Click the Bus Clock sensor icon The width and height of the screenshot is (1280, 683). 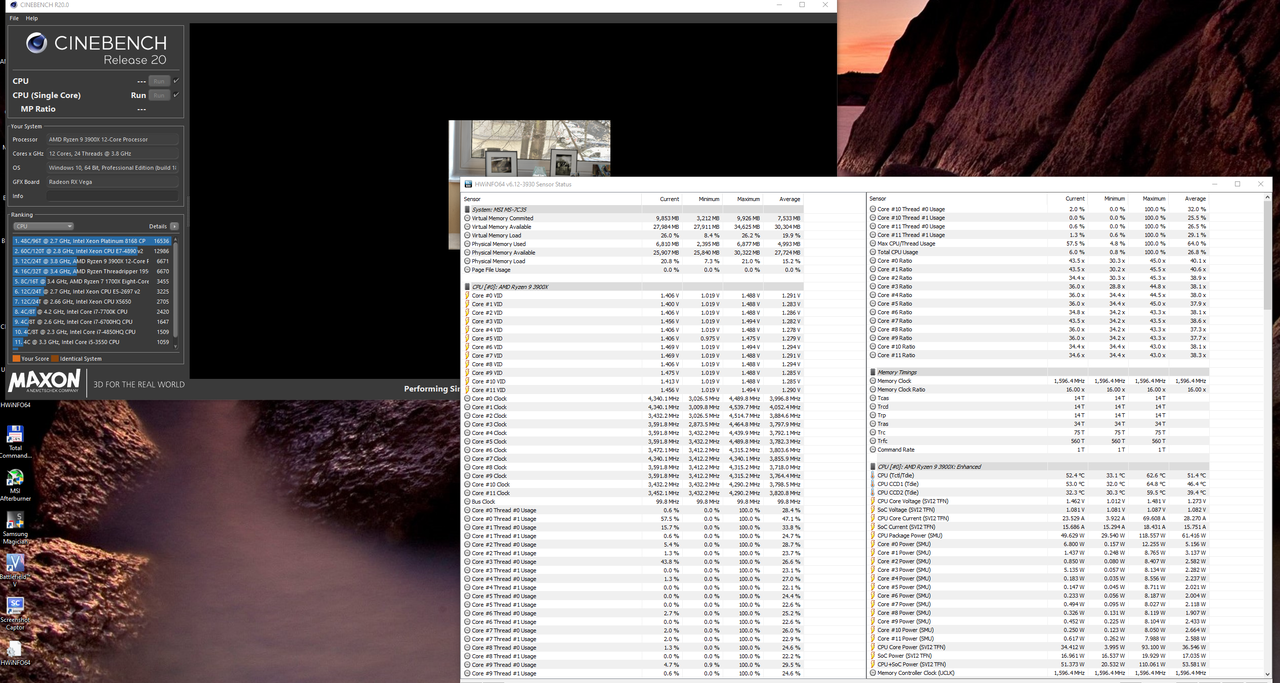(x=467, y=502)
